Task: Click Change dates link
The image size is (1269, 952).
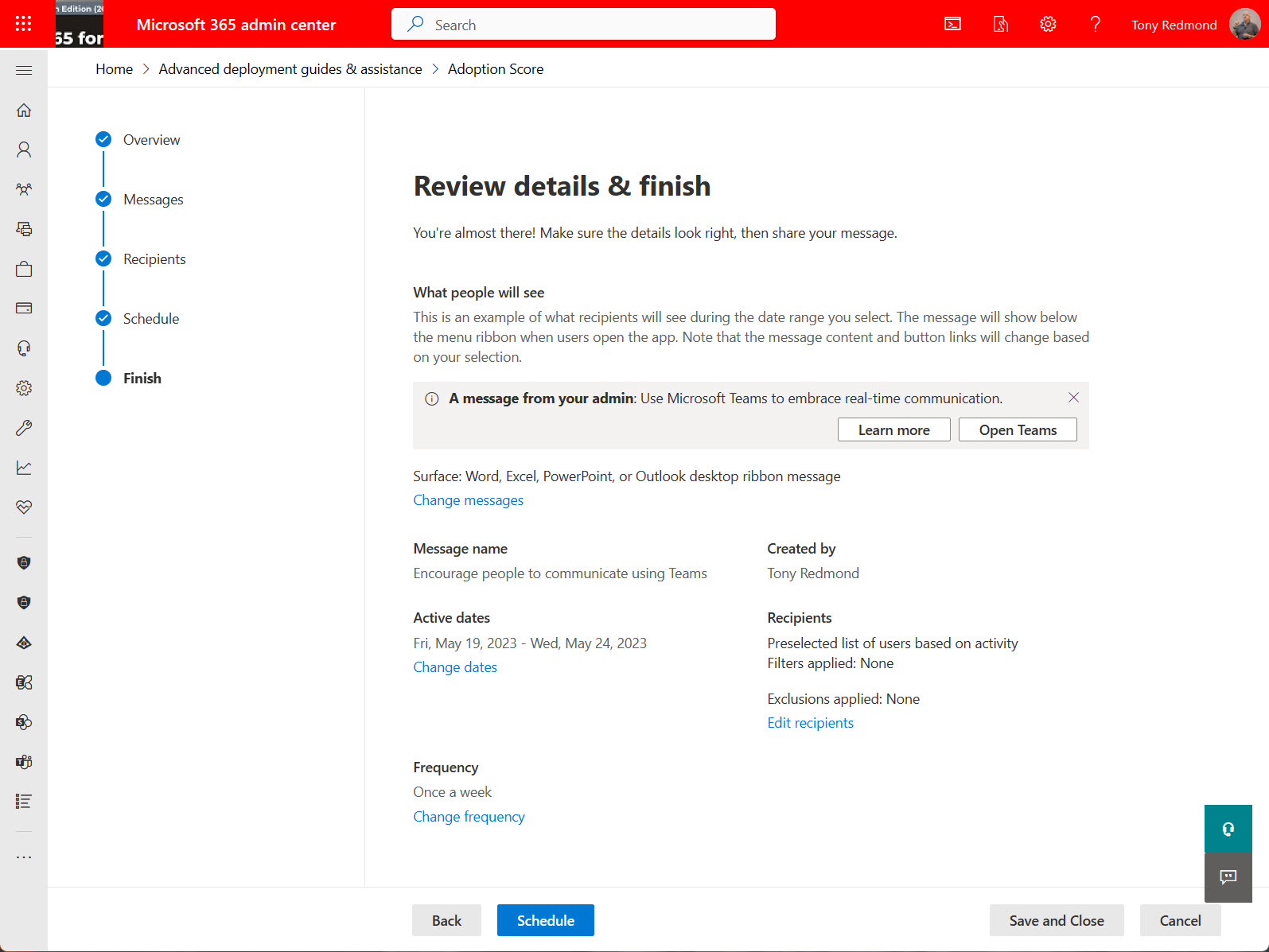Action: coord(455,667)
